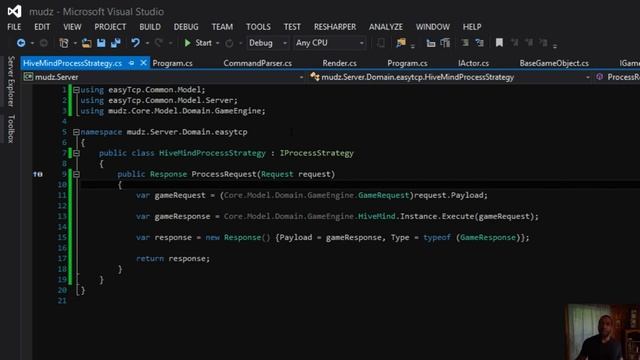
Task: Click the increase indent toolbar icon
Action: click(445, 43)
